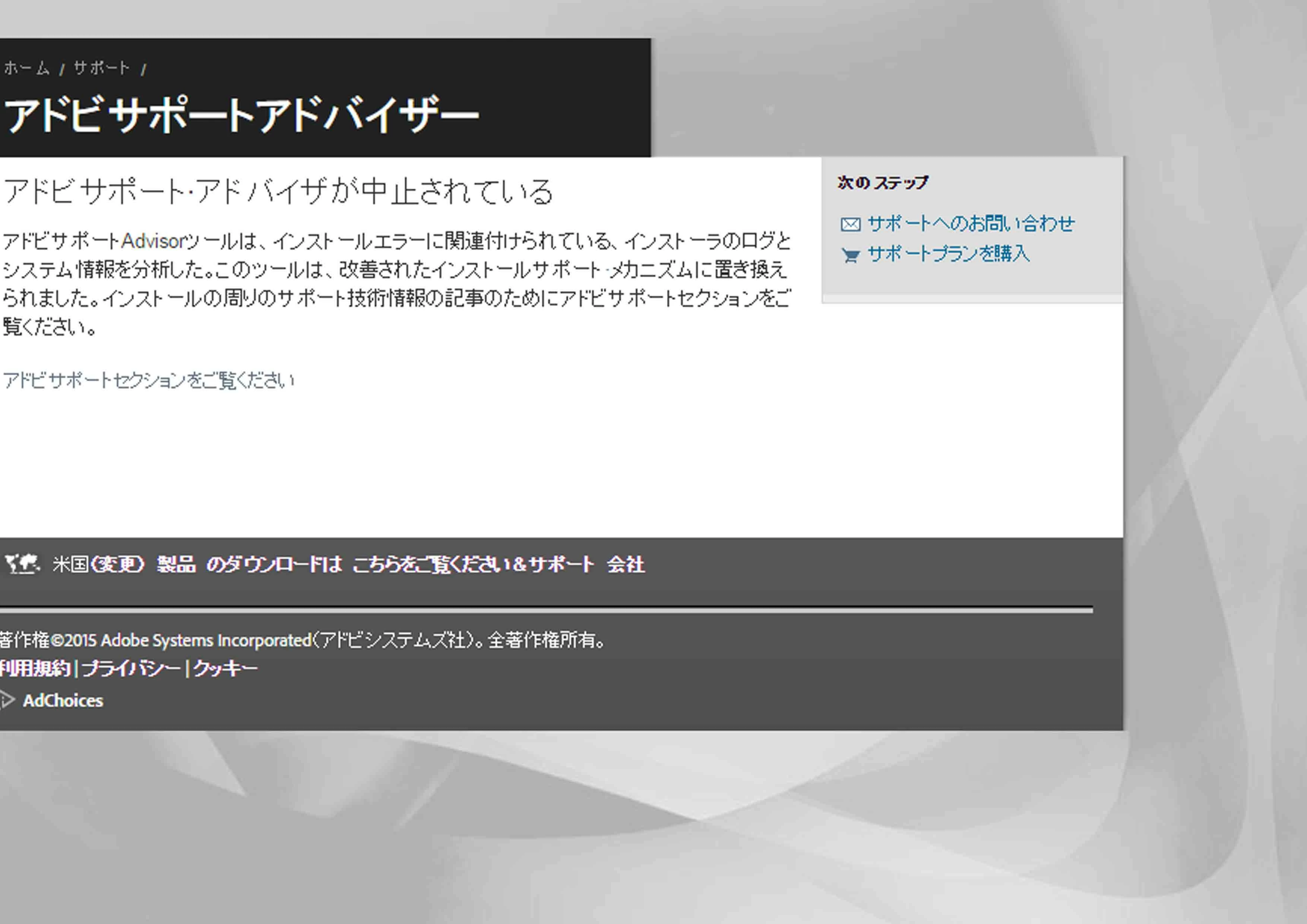Click the アドビサポートアドバイザー page title

point(241,114)
